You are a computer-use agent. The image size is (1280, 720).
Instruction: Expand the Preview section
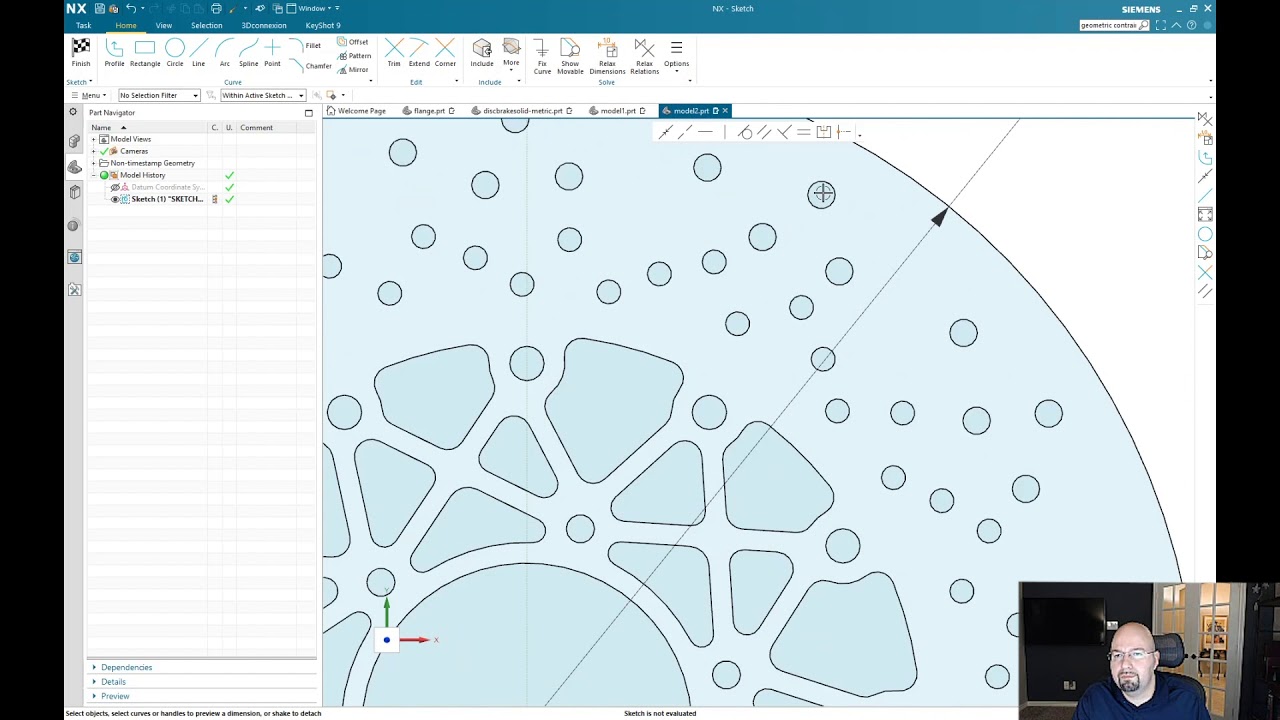tap(111, 696)
